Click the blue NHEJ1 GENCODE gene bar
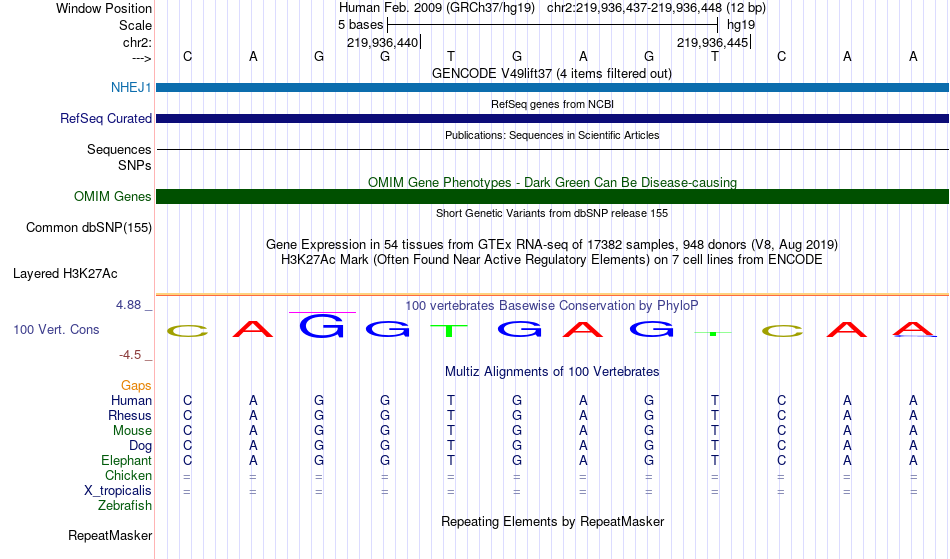Viewport: 950px width, 559px height. pyautogui.click(x=553, y=88)
